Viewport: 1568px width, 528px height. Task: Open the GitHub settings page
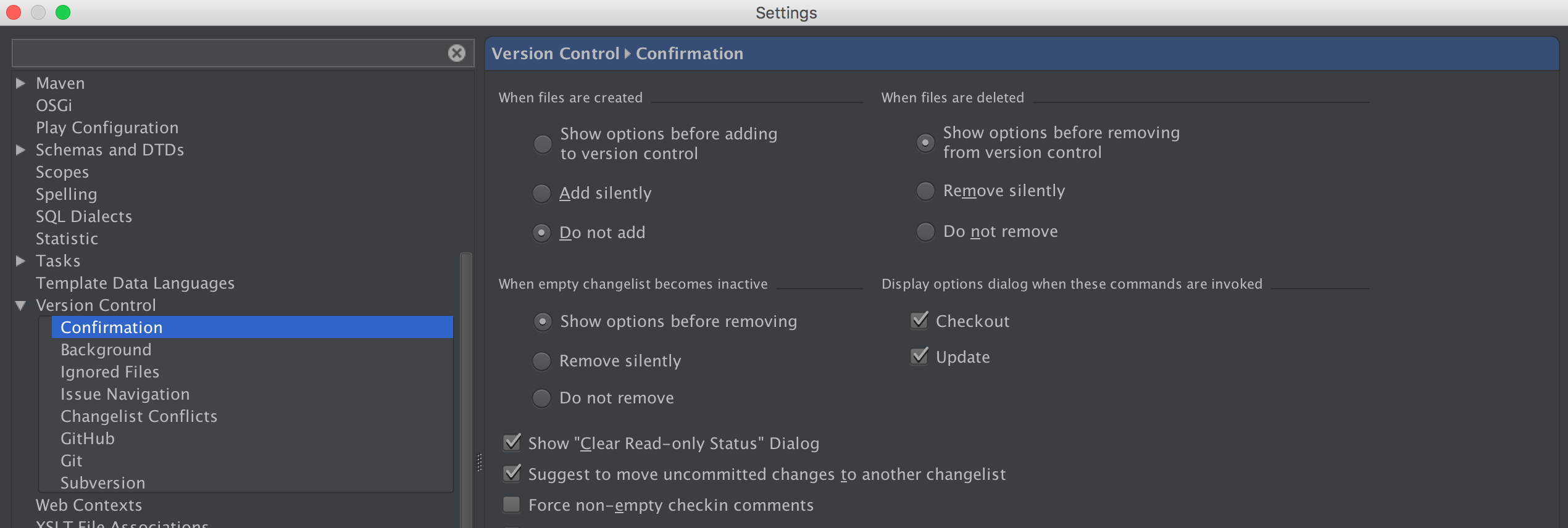pyautogui.click(x=88, y=439)
